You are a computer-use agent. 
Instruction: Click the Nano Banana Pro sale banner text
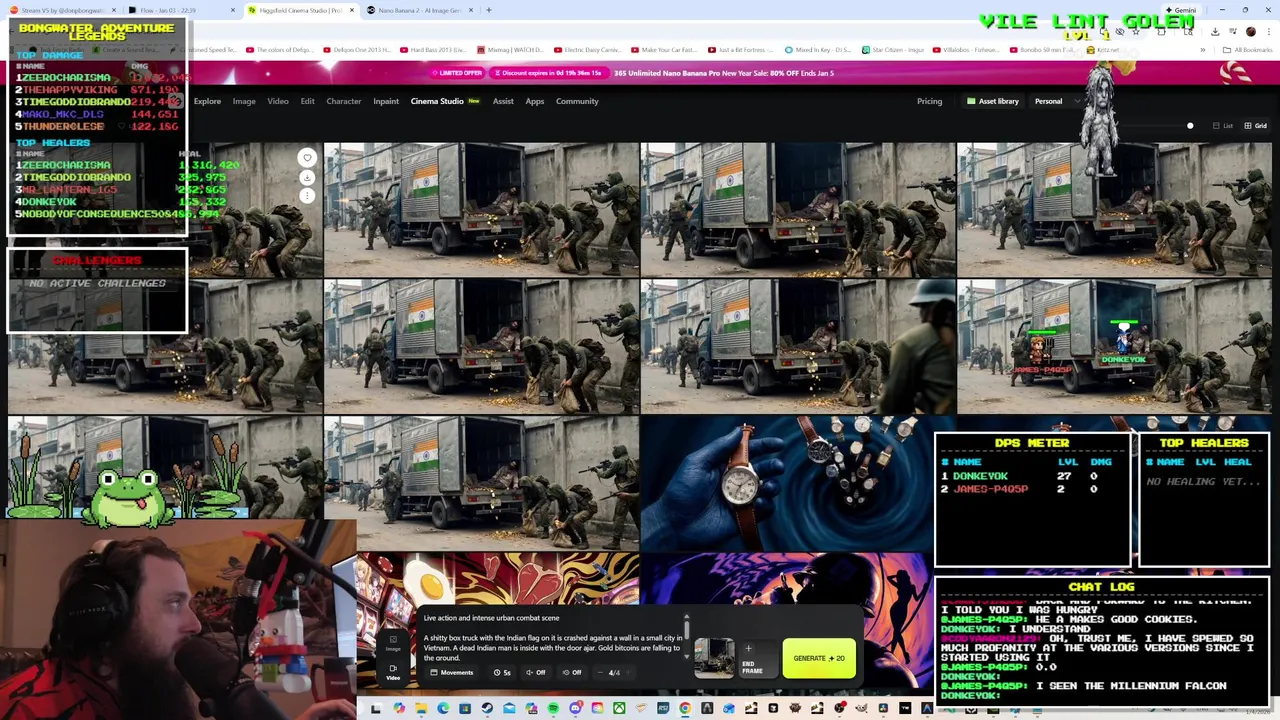(x=724, y=73)
